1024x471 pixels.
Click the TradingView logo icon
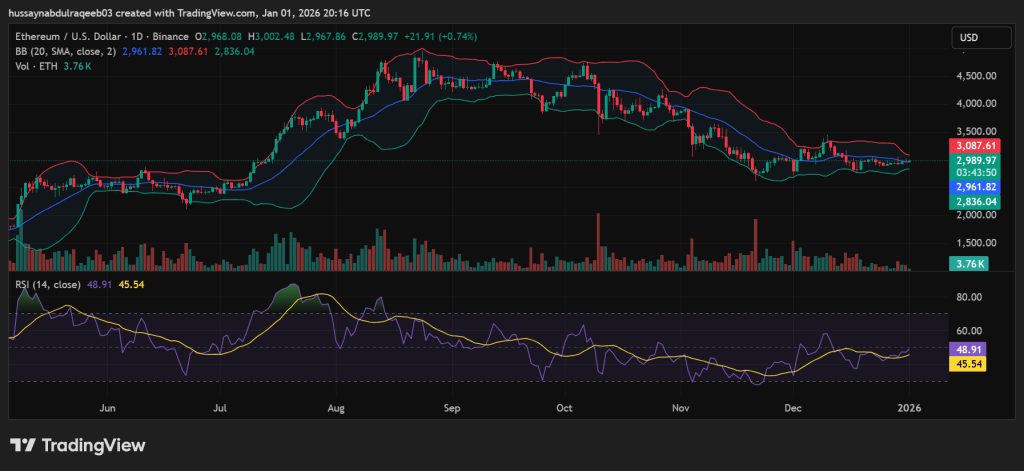(23, 446)
